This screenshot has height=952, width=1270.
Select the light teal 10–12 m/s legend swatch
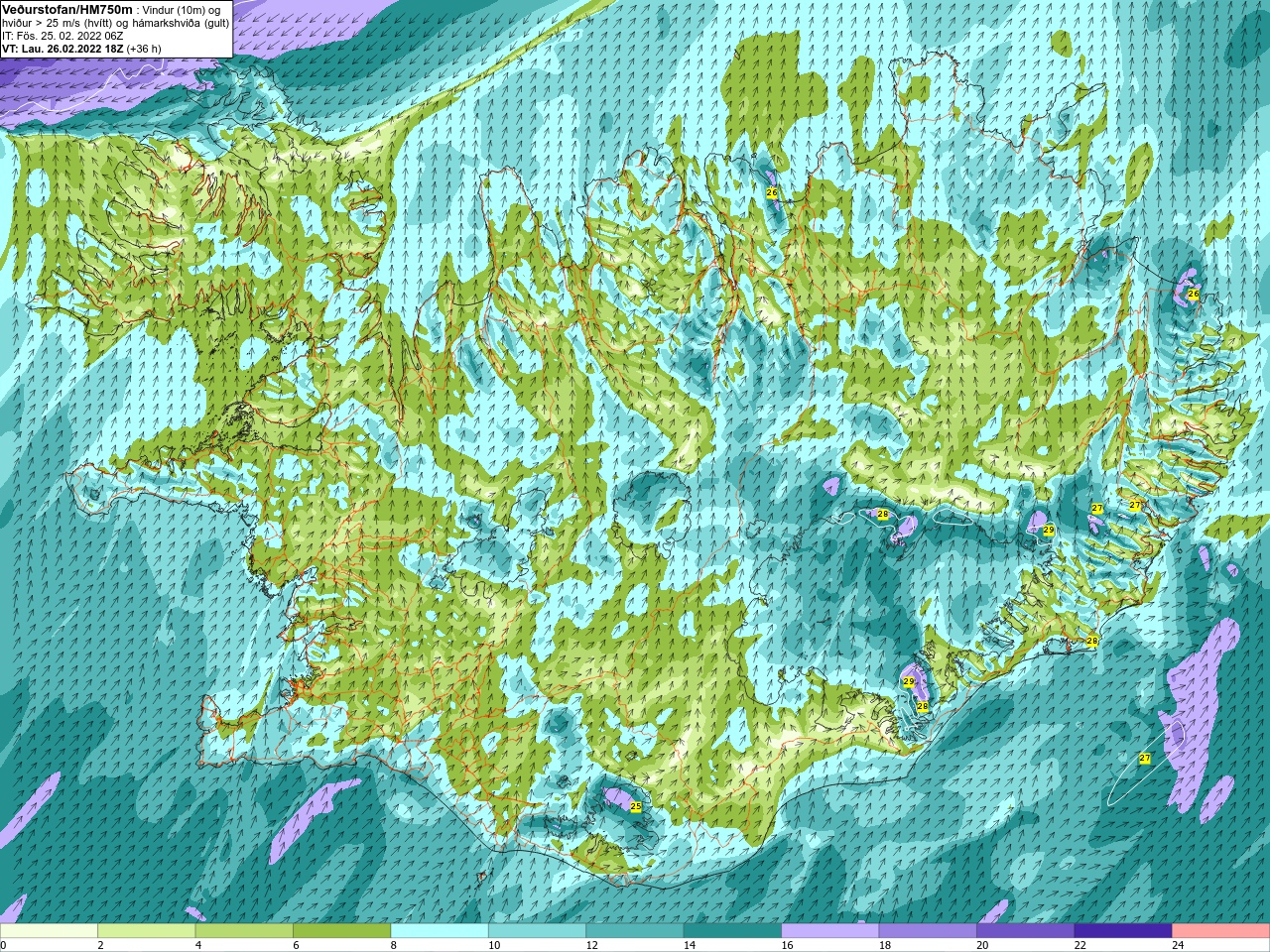coord(537,931)
